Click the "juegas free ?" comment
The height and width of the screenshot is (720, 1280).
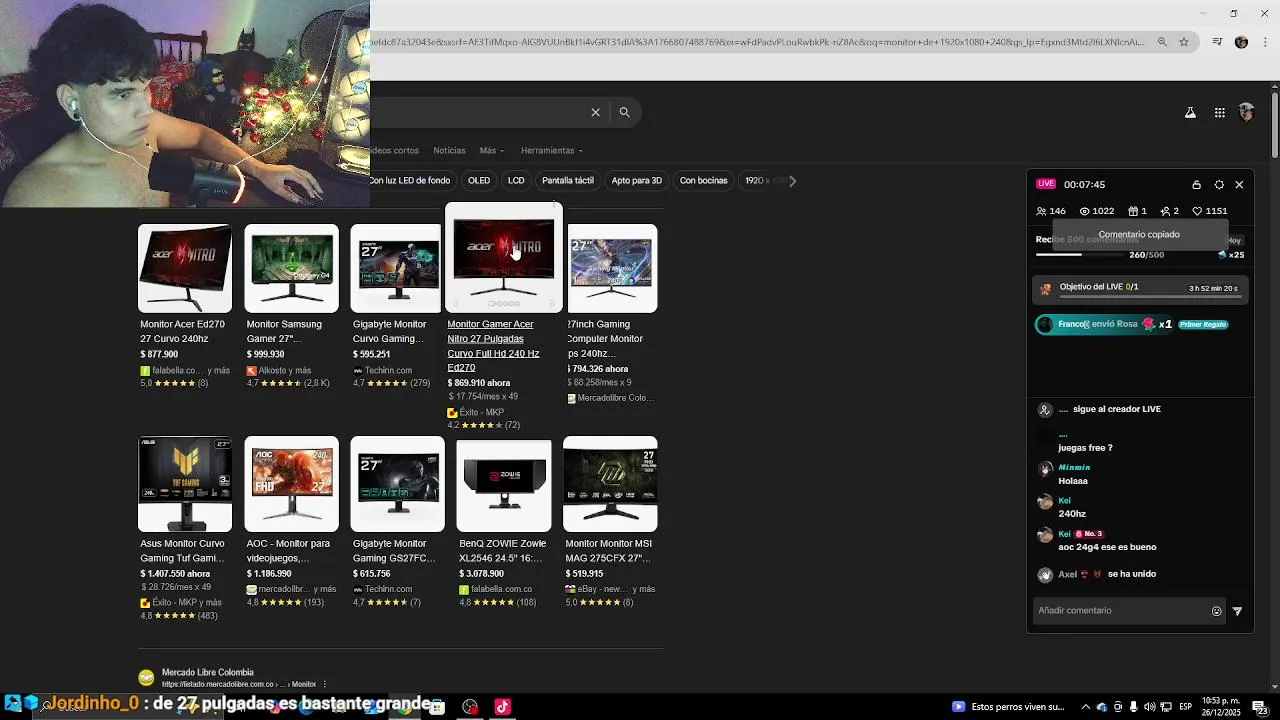[x=1085, y=448]
